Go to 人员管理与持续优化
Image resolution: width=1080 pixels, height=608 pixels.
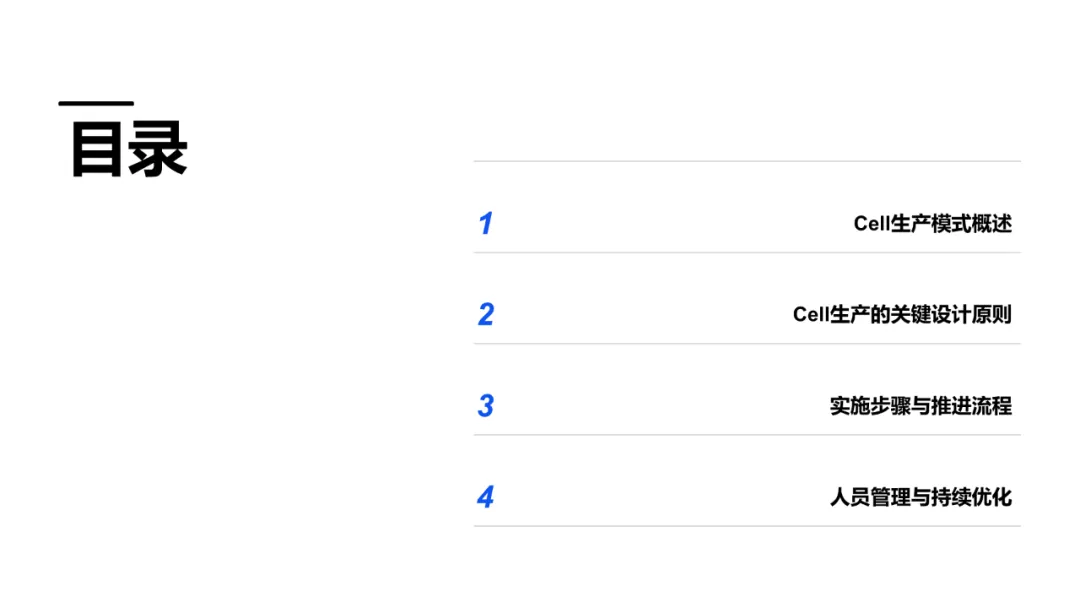[920, 496]
